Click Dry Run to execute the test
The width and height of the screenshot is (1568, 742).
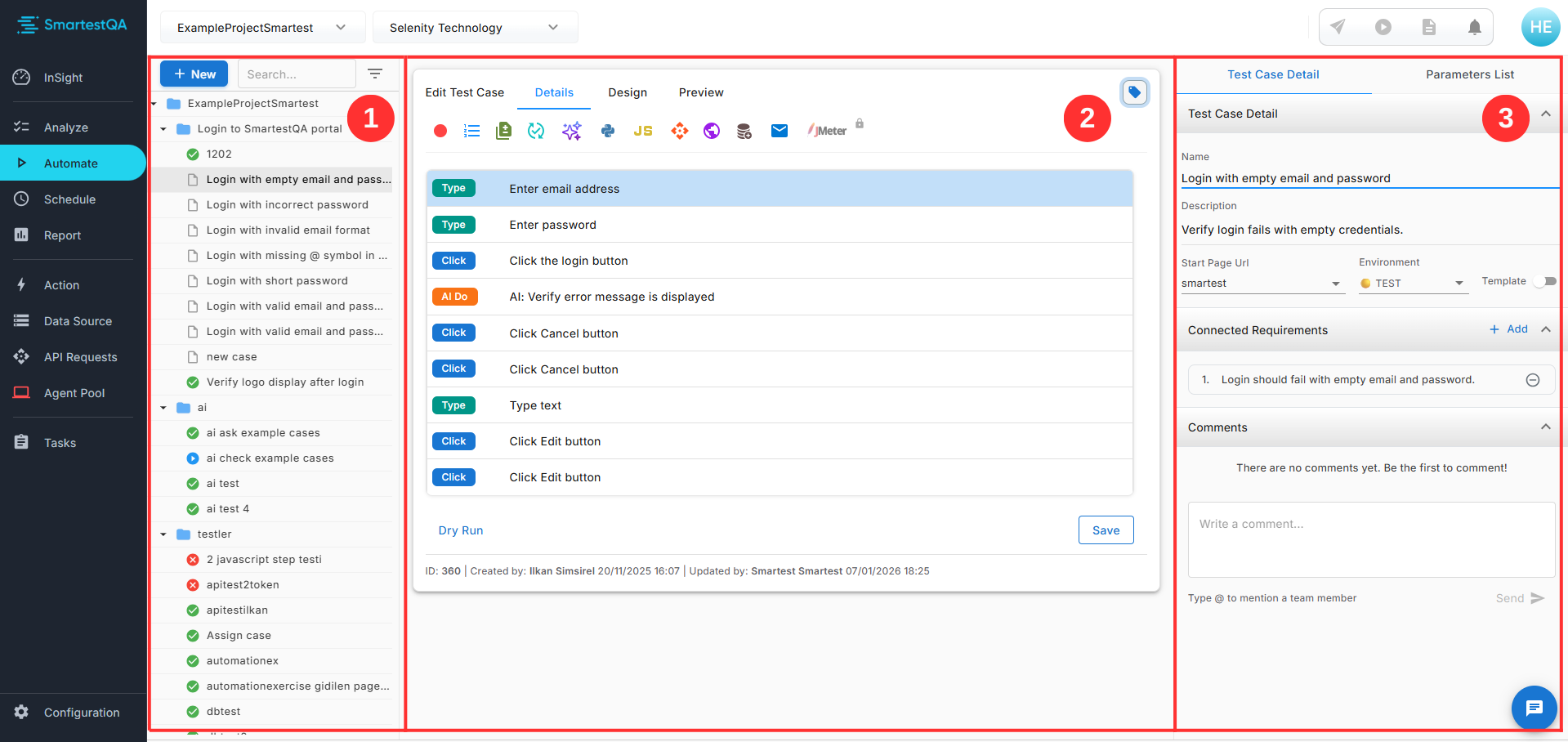tap(460, 530)
